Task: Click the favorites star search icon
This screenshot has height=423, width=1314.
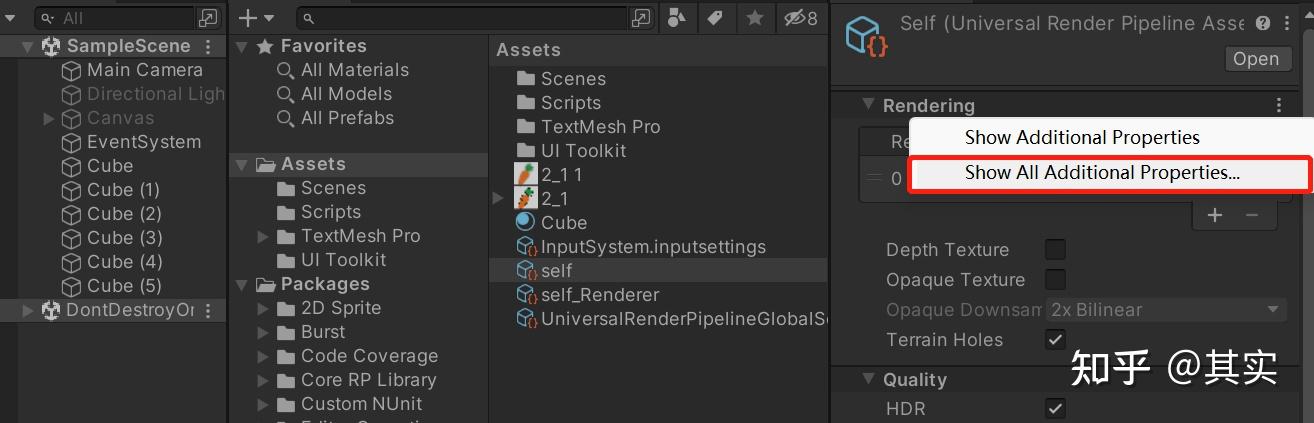Action: pyautogui.click(x=755, y=18)
